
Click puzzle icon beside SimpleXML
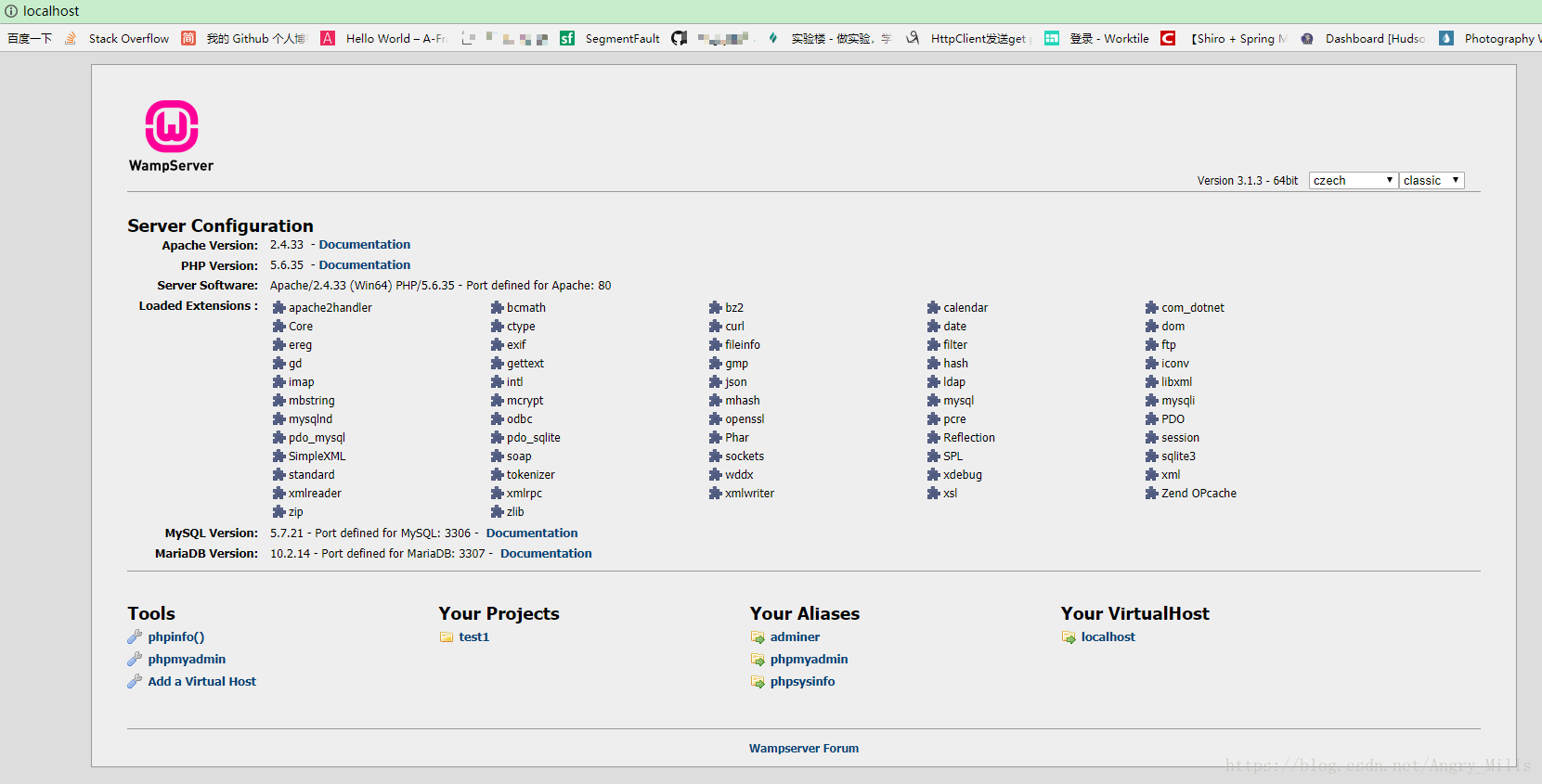(x=279, y=456)
